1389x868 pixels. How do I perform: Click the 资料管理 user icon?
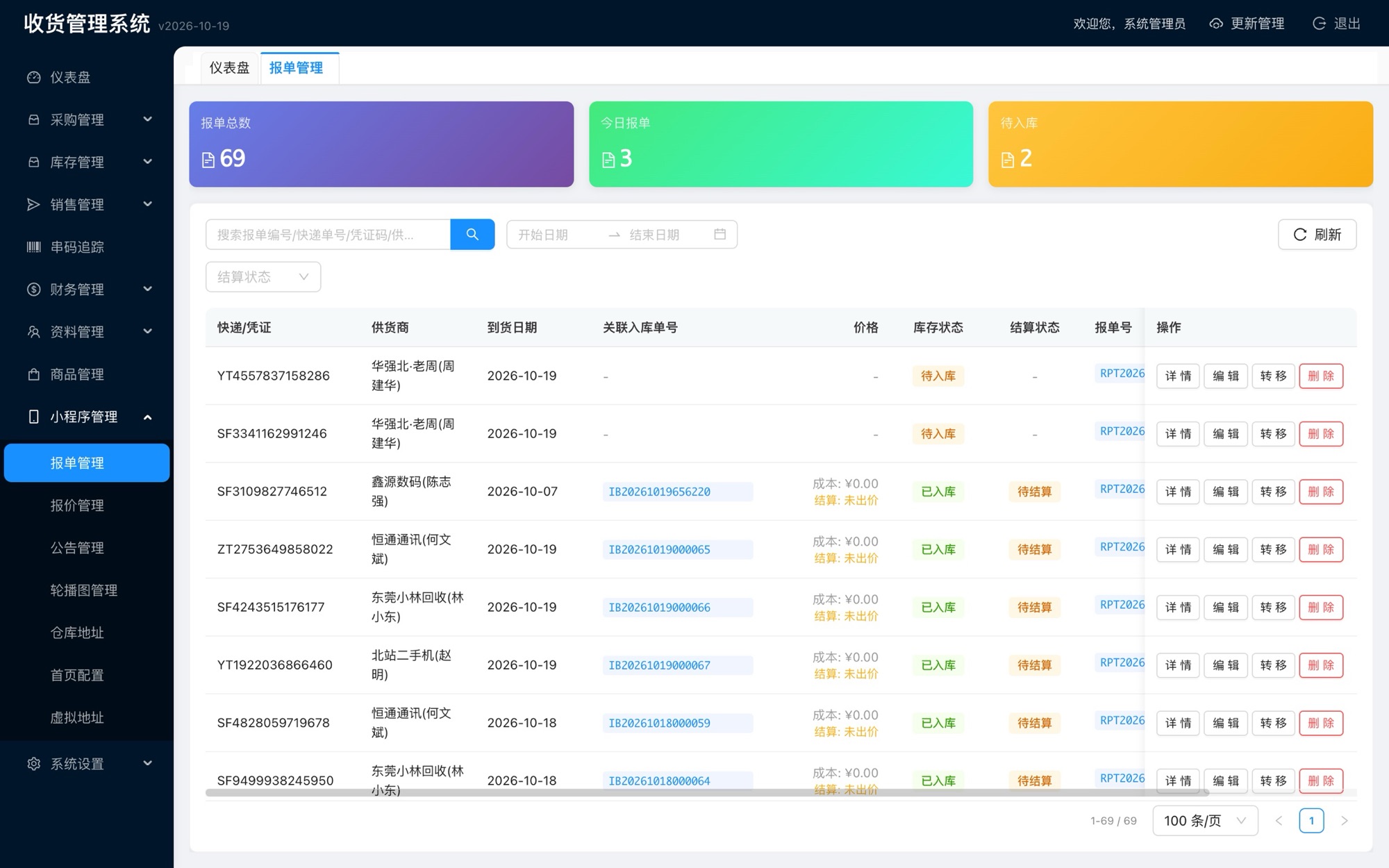pos(33,331)
